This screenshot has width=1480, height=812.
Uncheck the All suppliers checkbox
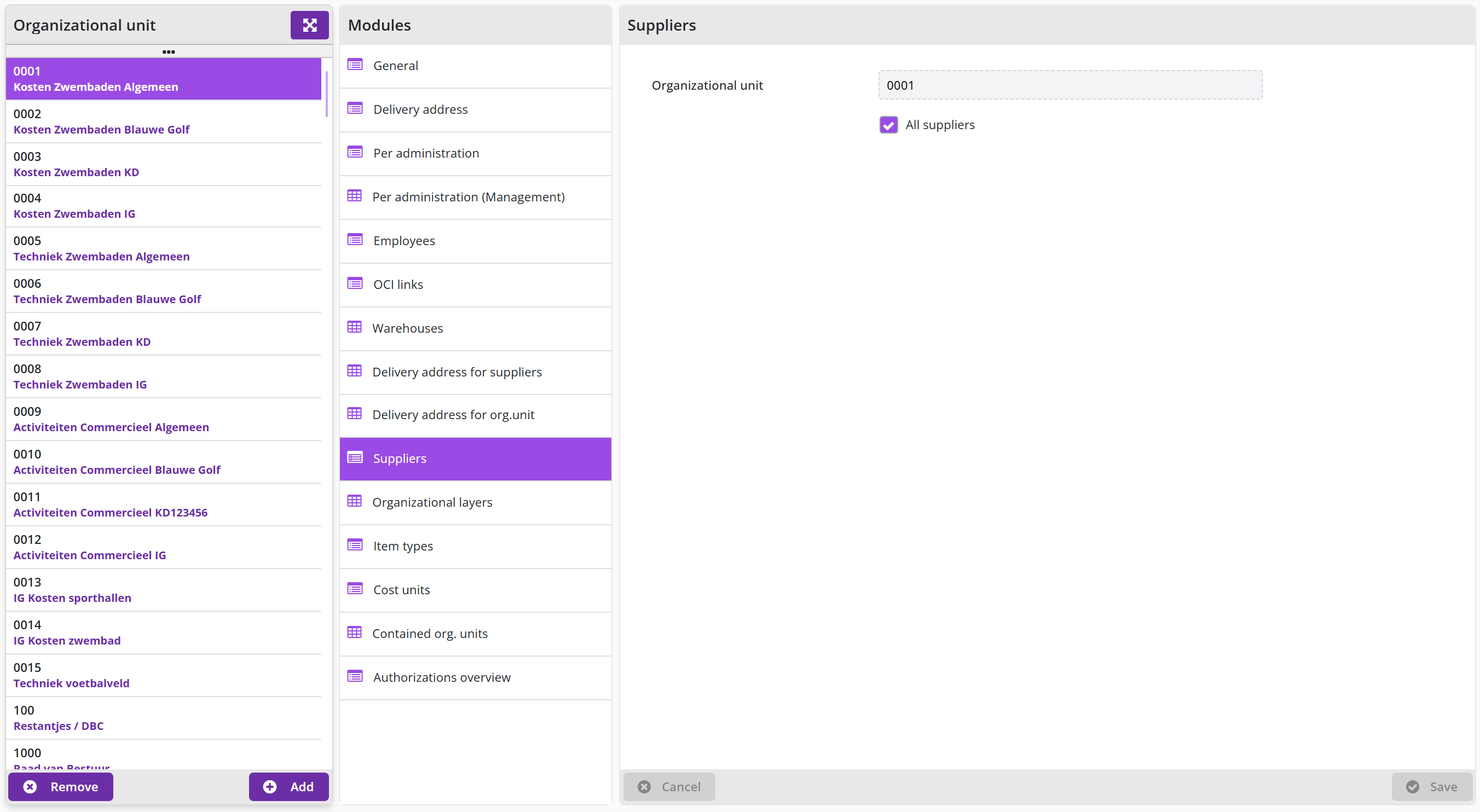click(888, 125)
